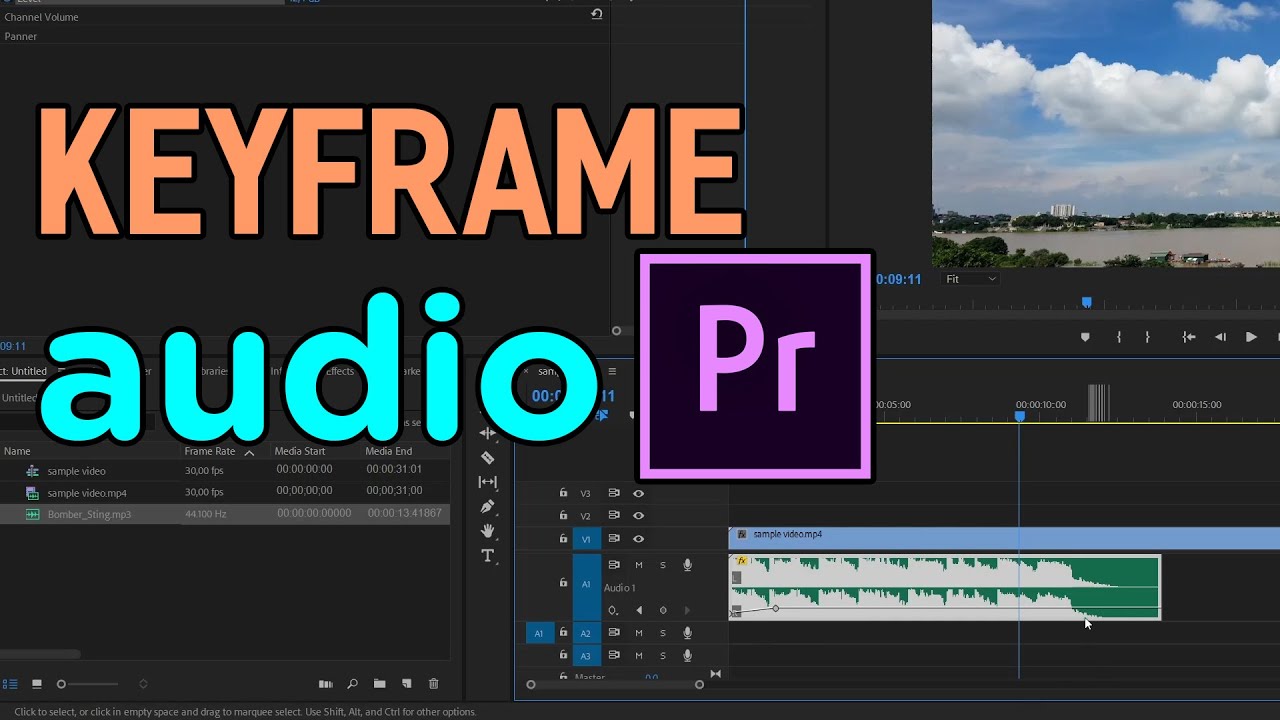Switch Project panel to List View

click(x=10, y=684)
